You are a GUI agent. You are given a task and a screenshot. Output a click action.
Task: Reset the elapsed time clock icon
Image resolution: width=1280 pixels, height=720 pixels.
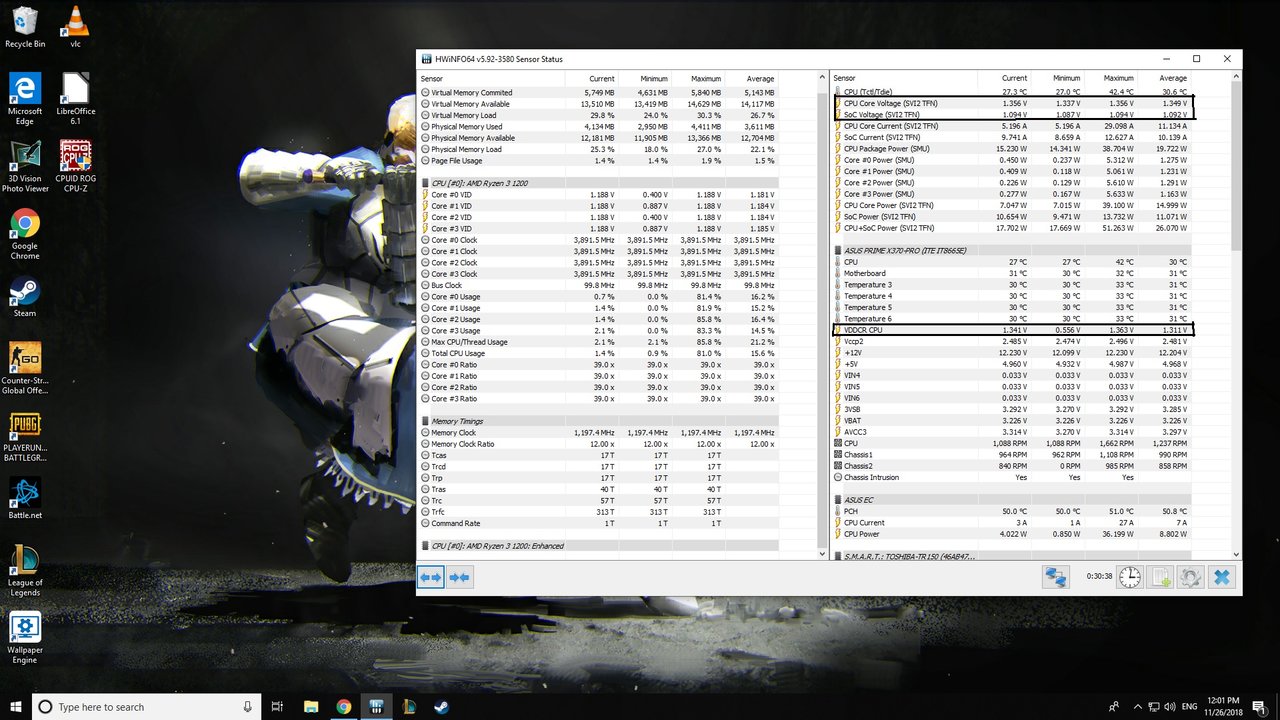point(1129,577)
